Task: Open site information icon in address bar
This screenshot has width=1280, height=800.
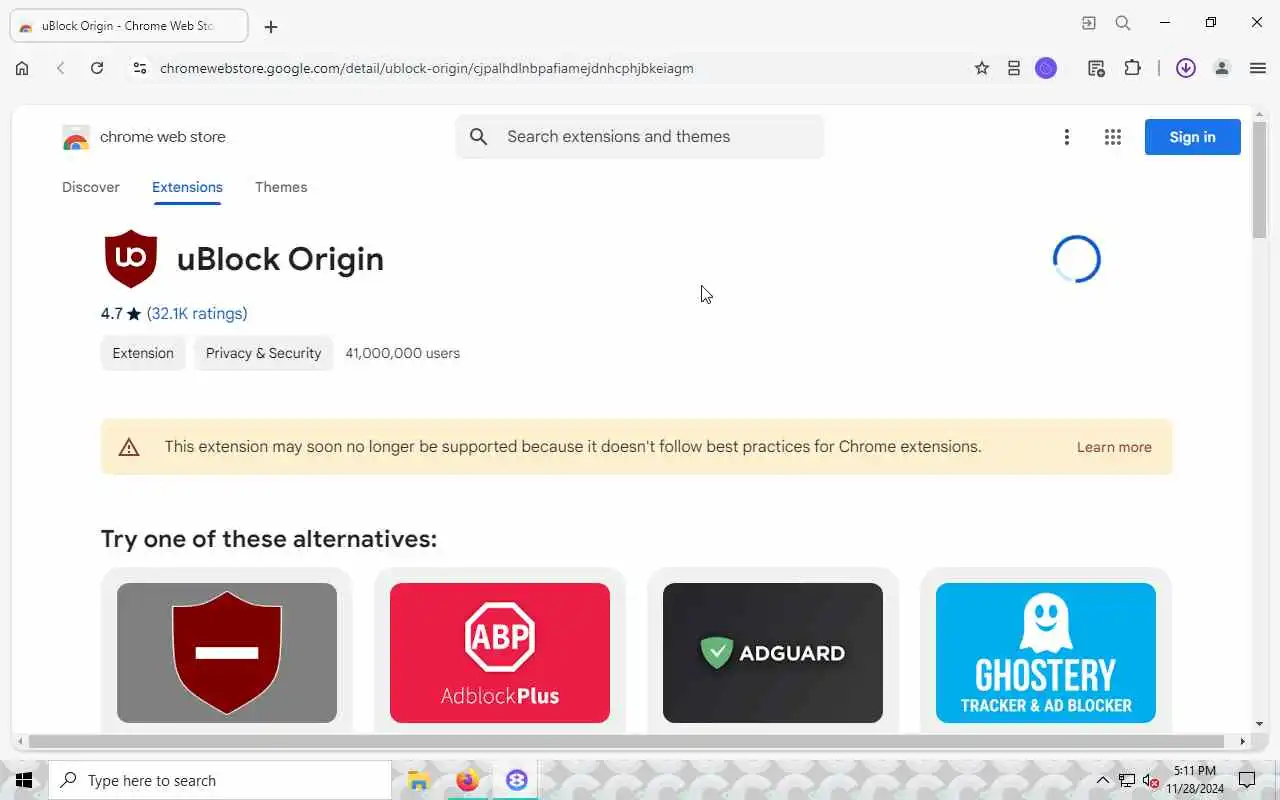Action: point(140,68)
